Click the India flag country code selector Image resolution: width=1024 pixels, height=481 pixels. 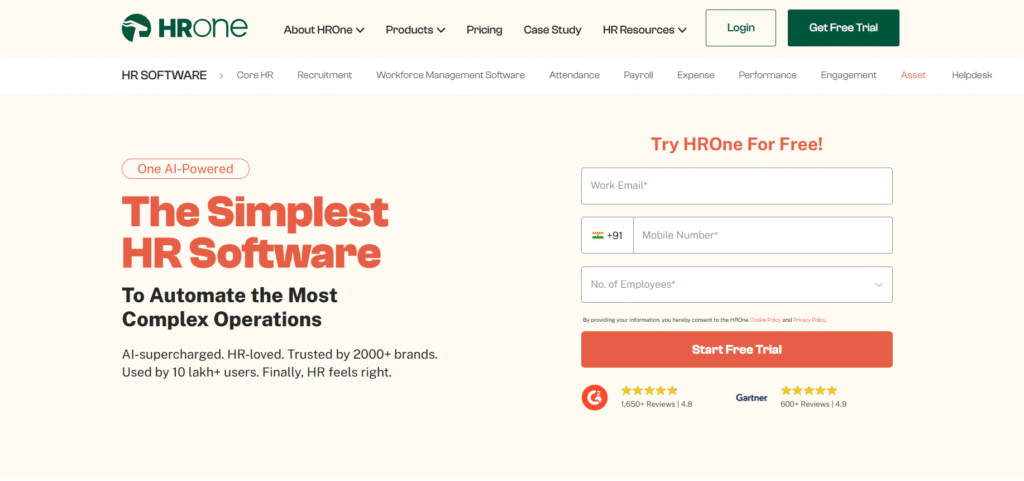(x=607, y=235)
